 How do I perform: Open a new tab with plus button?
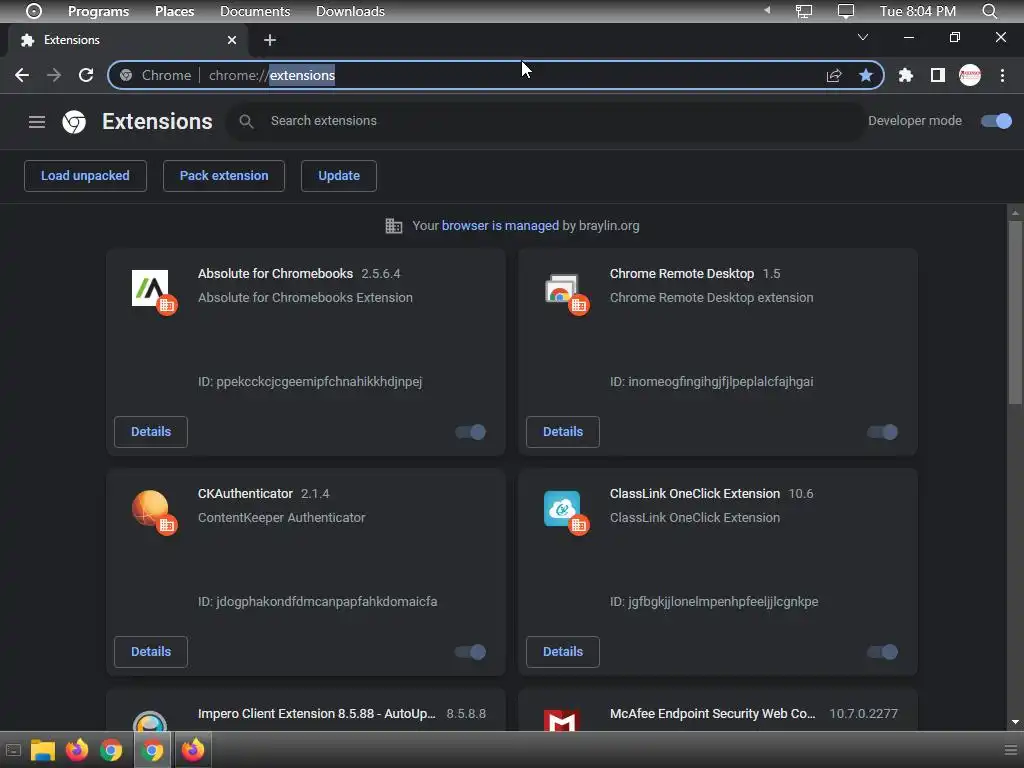[270, 40]
